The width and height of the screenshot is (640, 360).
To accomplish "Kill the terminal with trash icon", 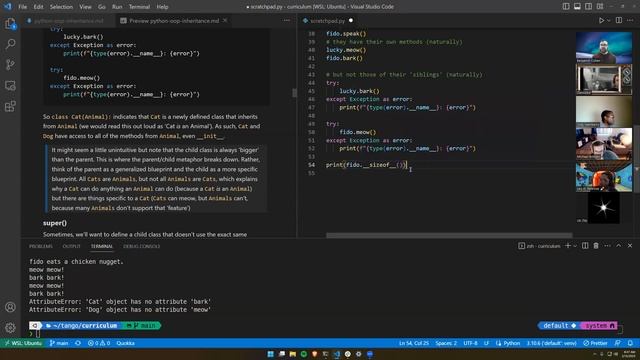I will (596, 246).
